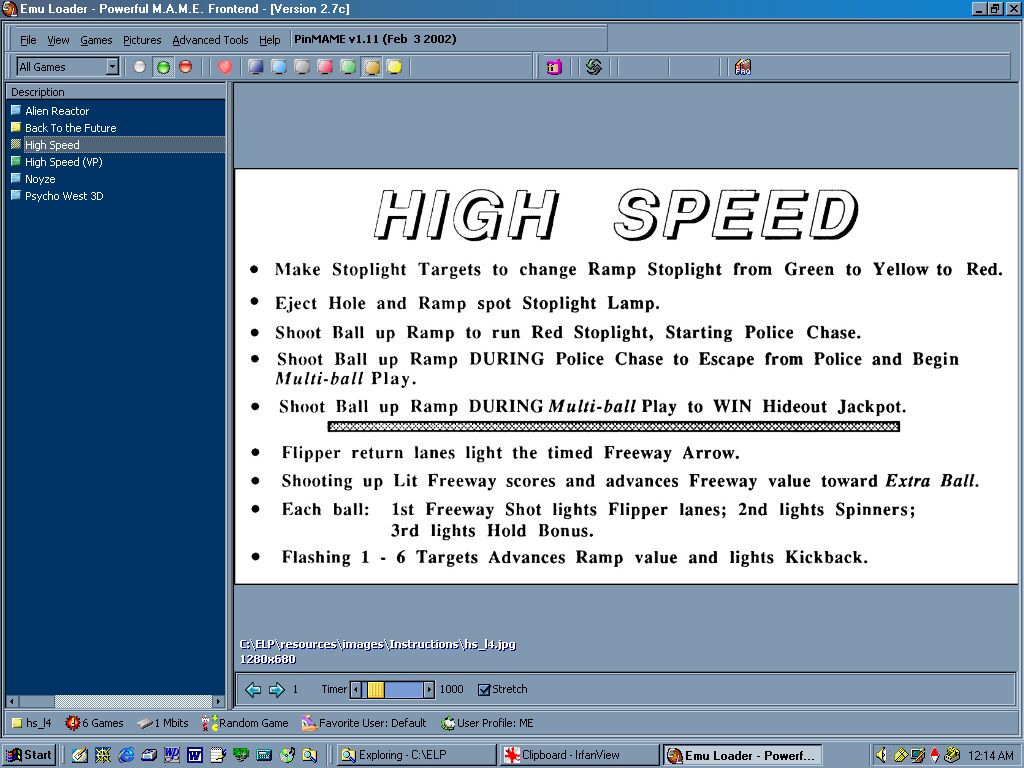This screenshot has width=1024, height=768.
Task: Click the light blue monitor toolbar icon
Action: (x=279, y=67)
